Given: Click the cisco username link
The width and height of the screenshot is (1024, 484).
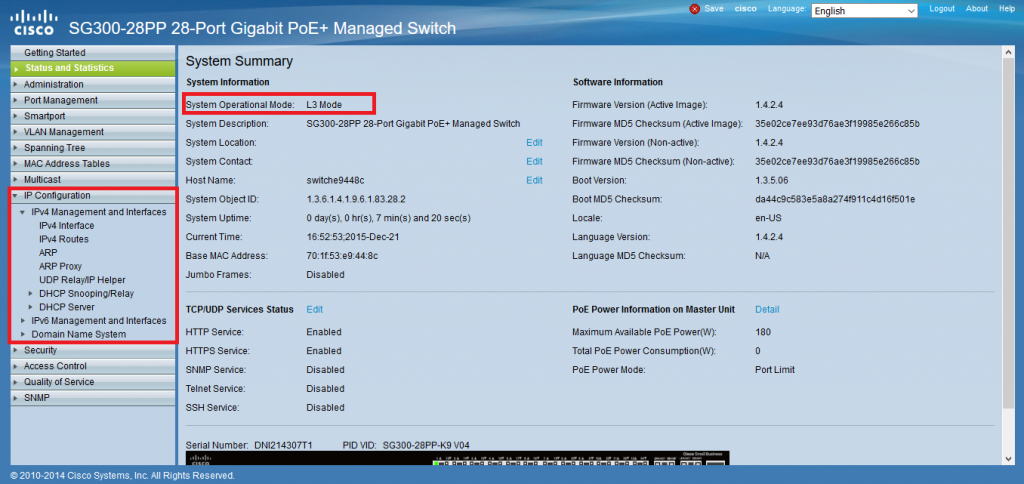Looking at the screenshot, I should (745, 8).
